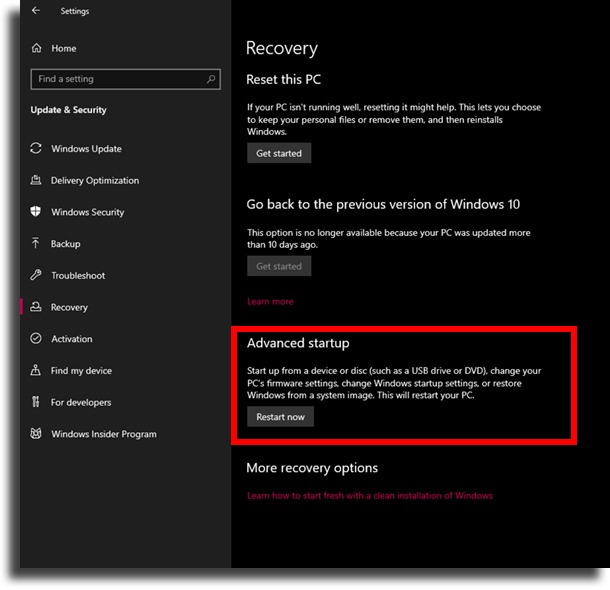The height and width of the screenshot is (590, 610).
Task: Open the Backup page
Action: pos(66,244)
